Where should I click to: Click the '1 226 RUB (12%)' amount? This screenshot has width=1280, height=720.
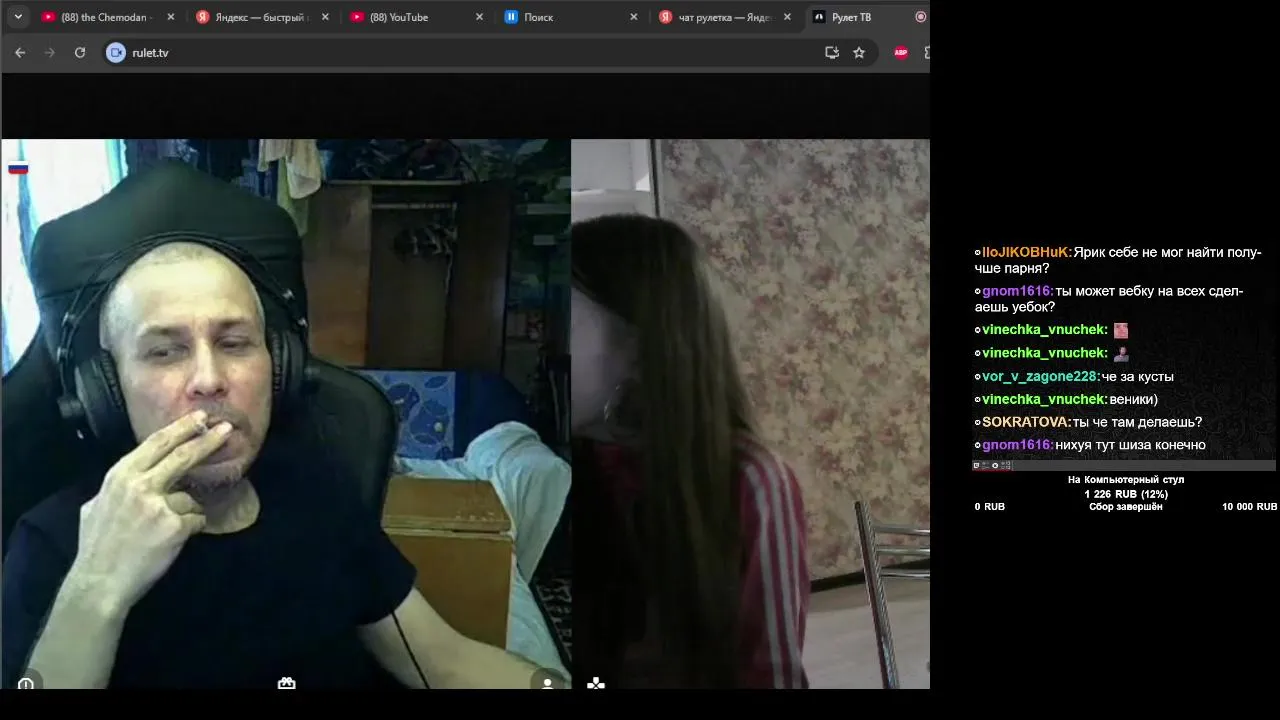(1126, 494)
